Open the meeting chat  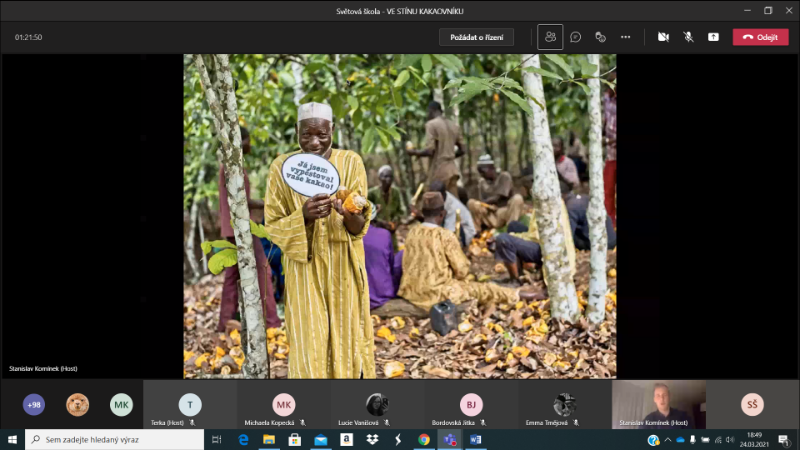coord(576,37)
